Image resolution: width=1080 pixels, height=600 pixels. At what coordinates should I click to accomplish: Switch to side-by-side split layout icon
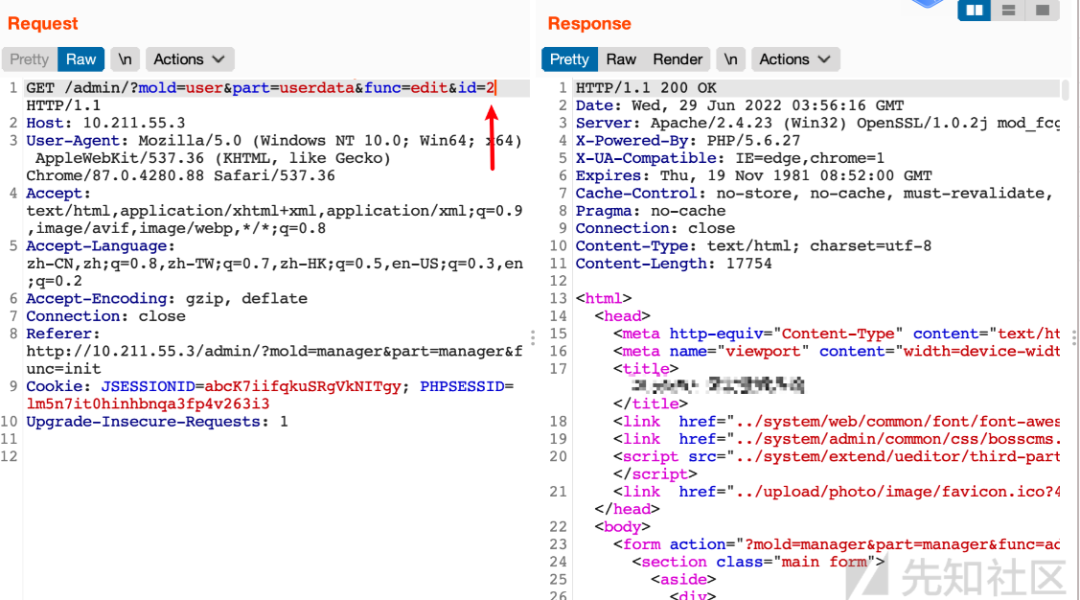point(974,10)
